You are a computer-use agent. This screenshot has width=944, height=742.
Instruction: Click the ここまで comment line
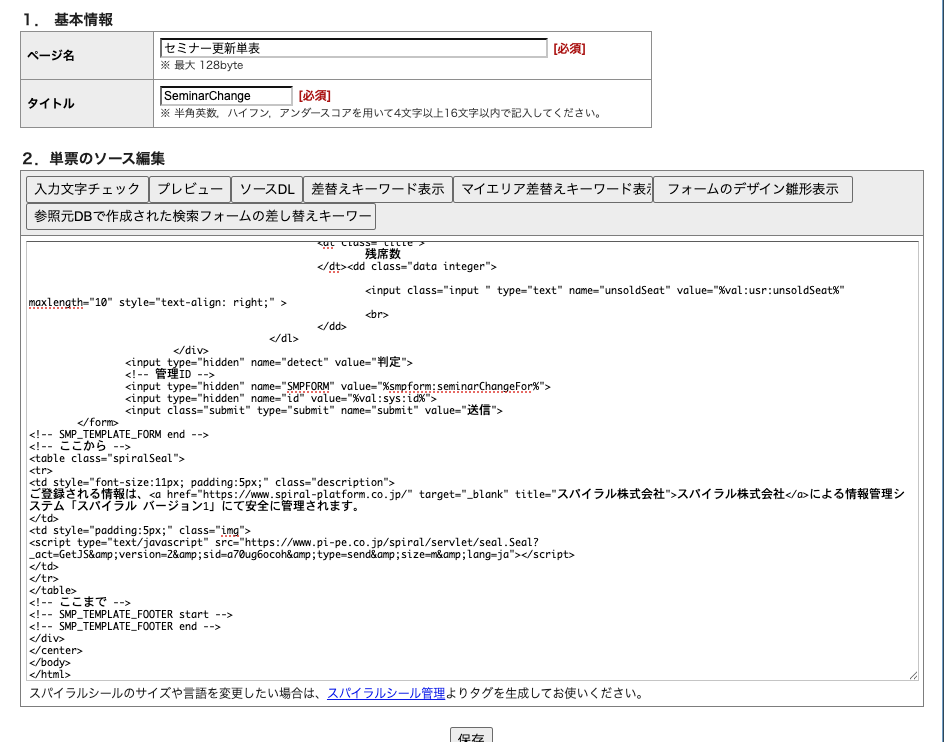coord(80,603)
